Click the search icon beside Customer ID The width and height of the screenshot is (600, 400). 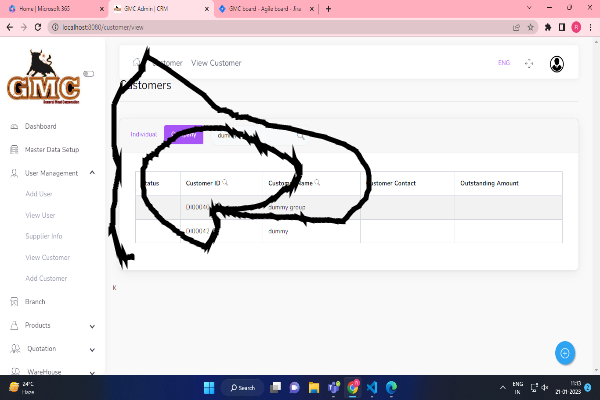click(225, 183)
